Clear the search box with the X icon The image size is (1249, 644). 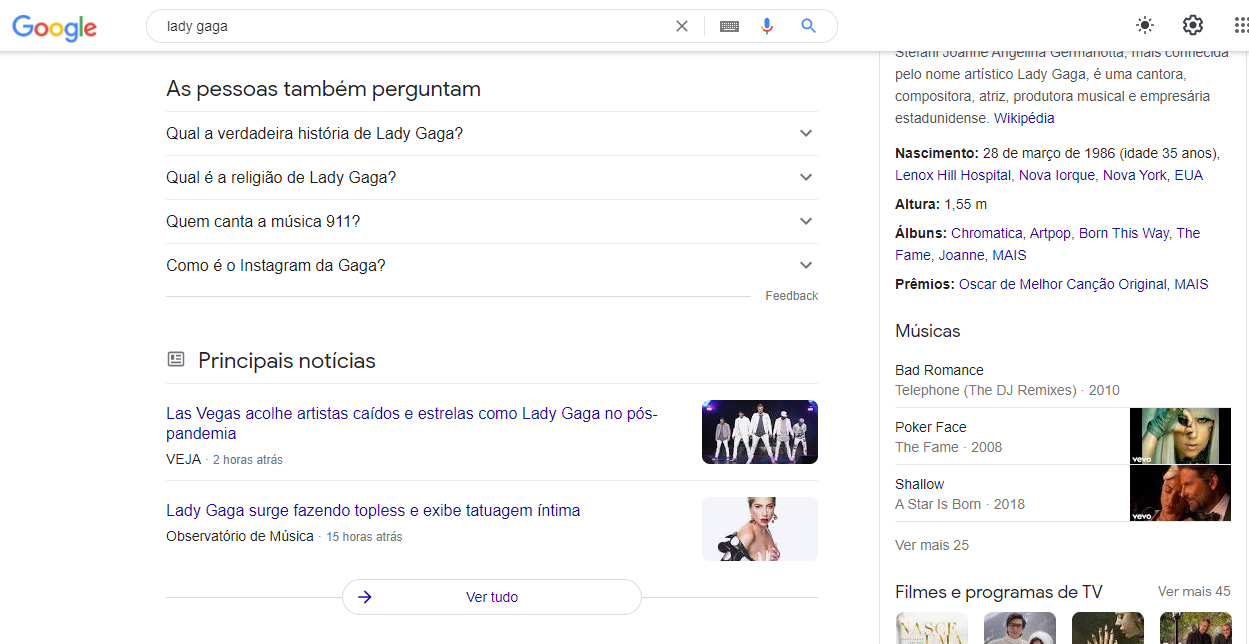pyautogui.click(x=682, y=26)
